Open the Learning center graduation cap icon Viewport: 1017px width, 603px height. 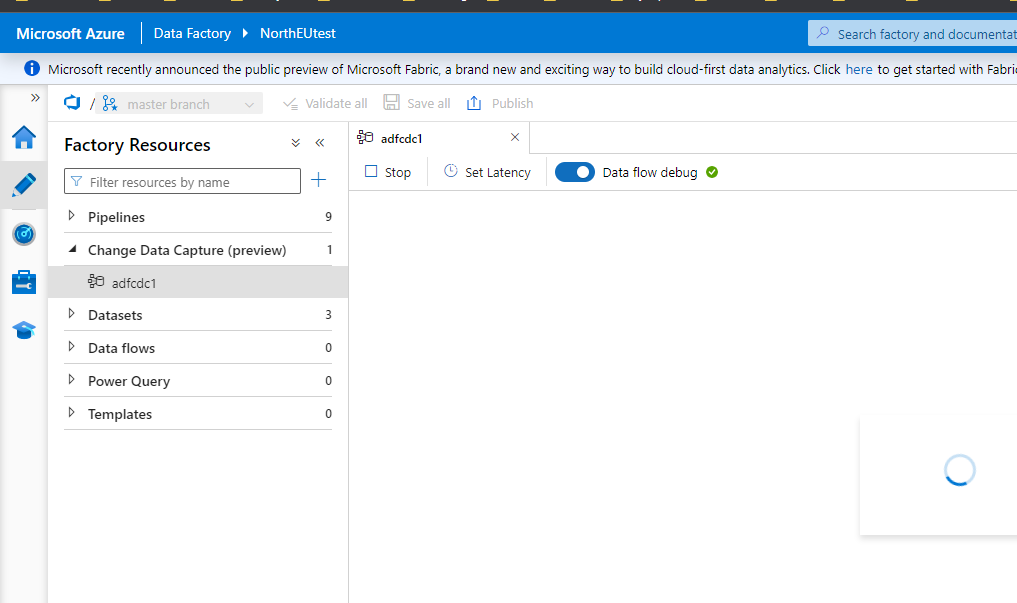pos(23,329)
